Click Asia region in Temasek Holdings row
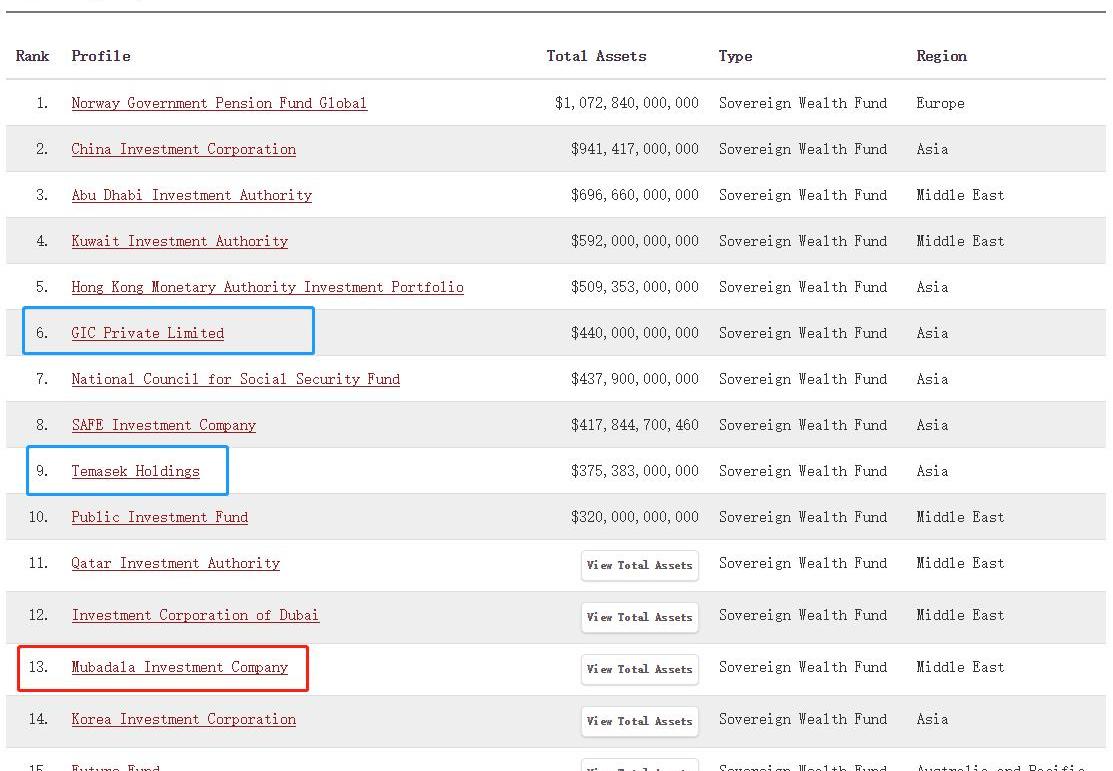 tap(932, 472)
